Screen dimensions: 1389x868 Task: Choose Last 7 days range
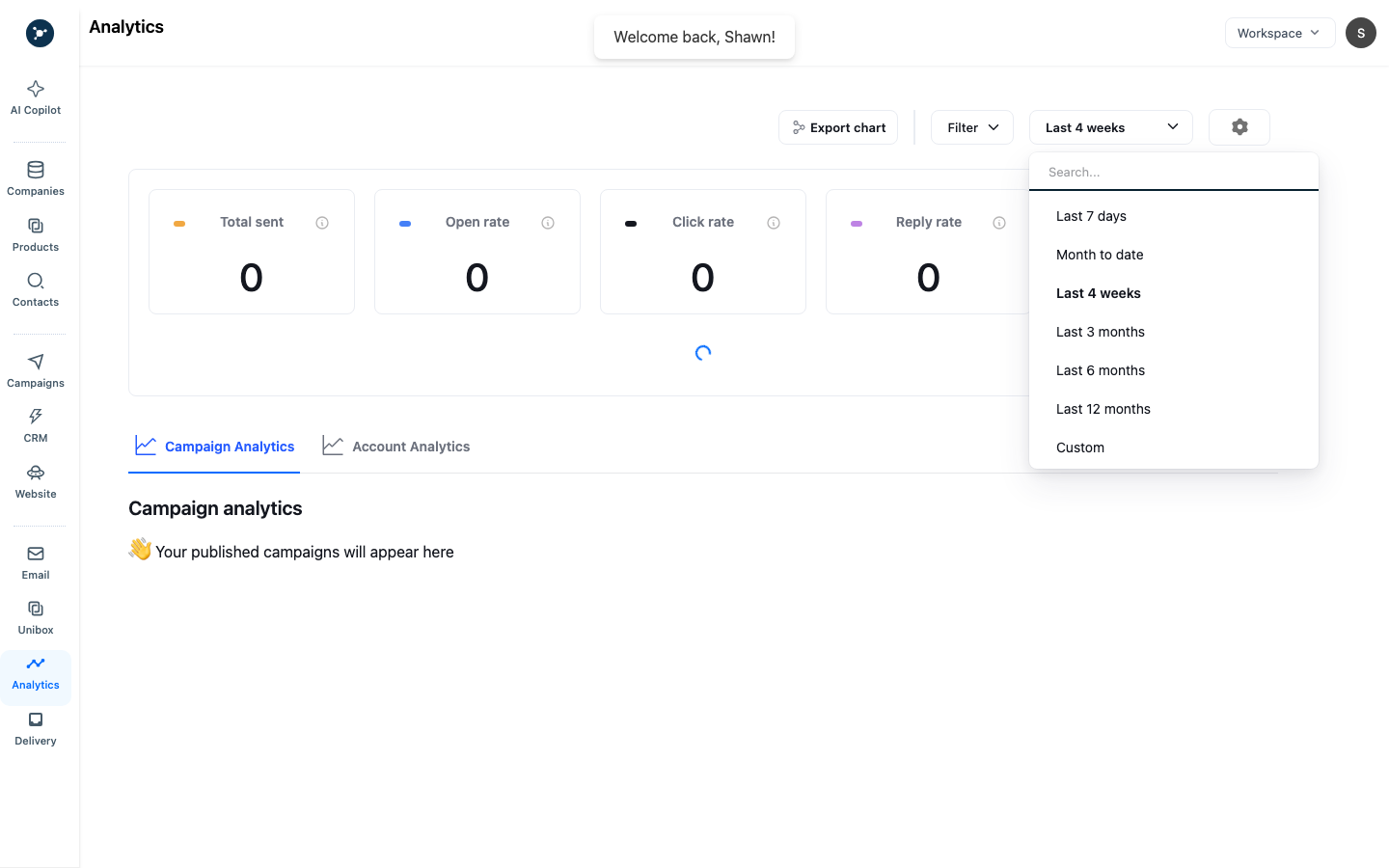[1174, 216]
